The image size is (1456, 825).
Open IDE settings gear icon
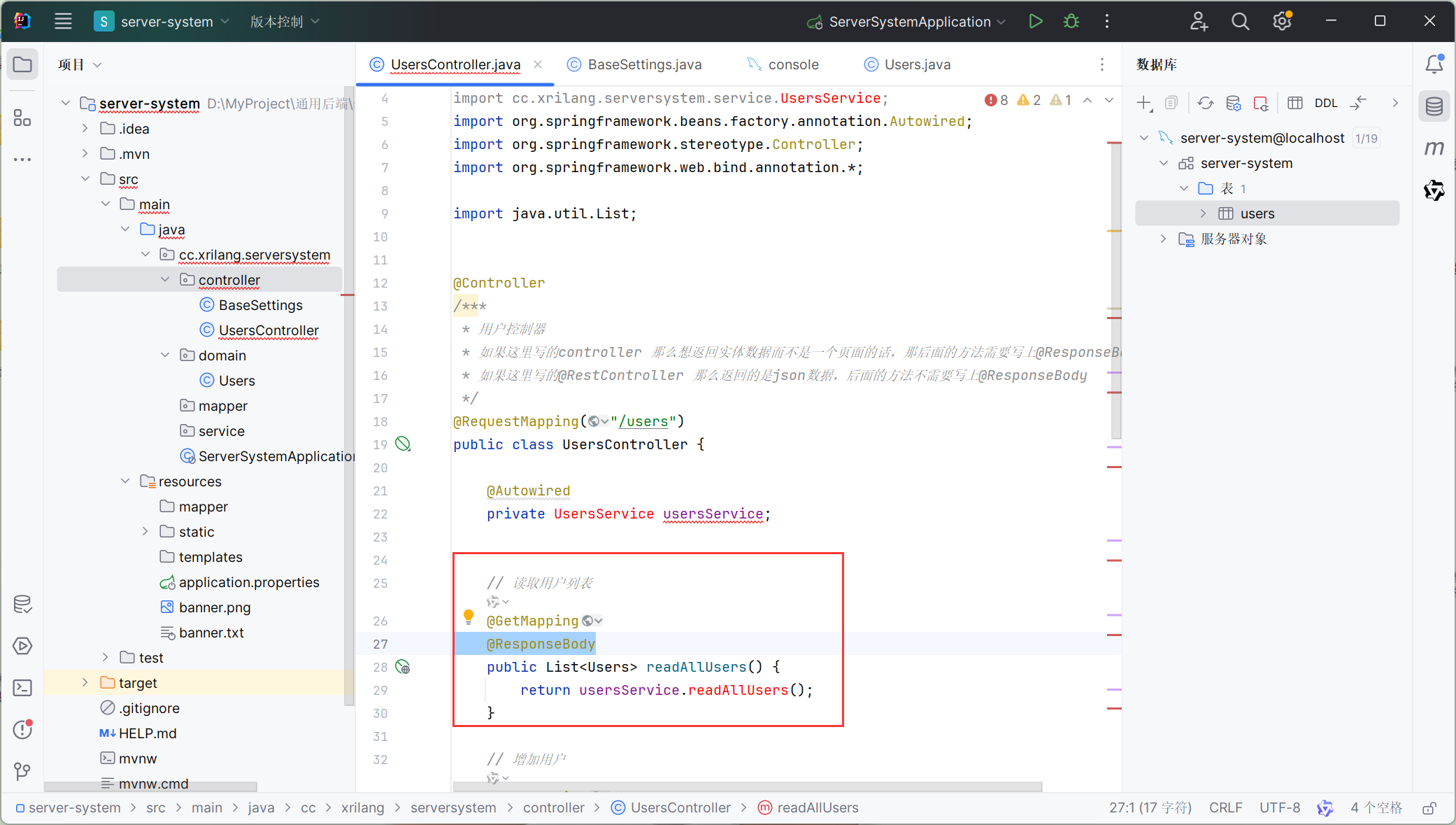(1282, 21)
